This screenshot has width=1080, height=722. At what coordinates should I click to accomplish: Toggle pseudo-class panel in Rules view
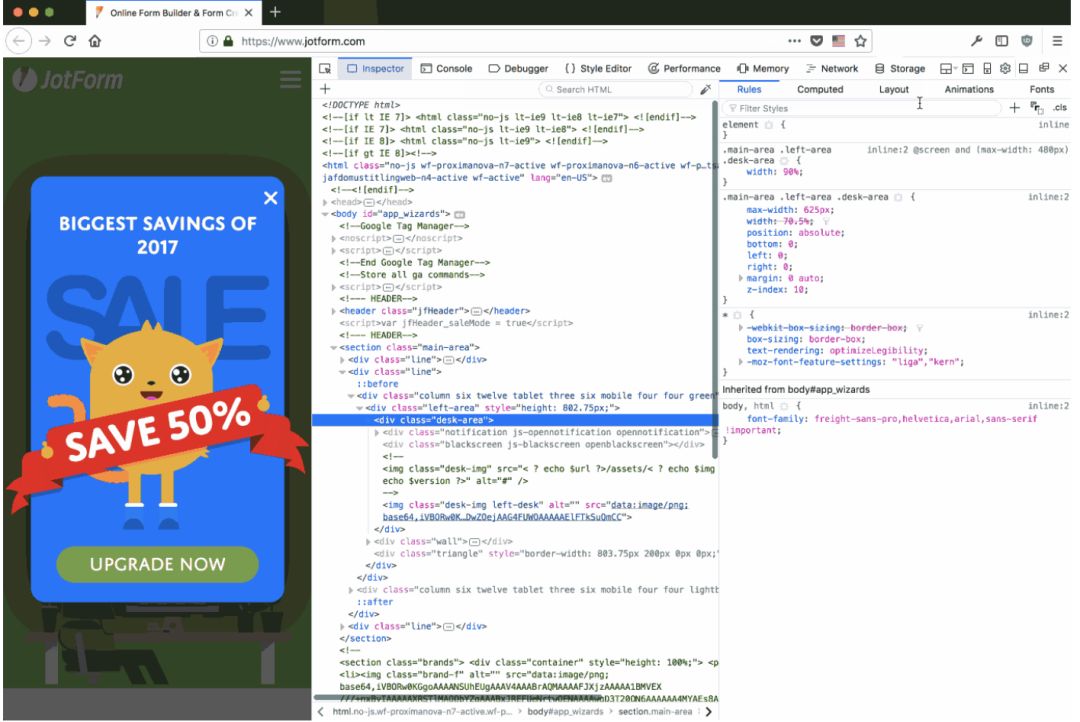pyautogui.click(x=1036, y=107)
